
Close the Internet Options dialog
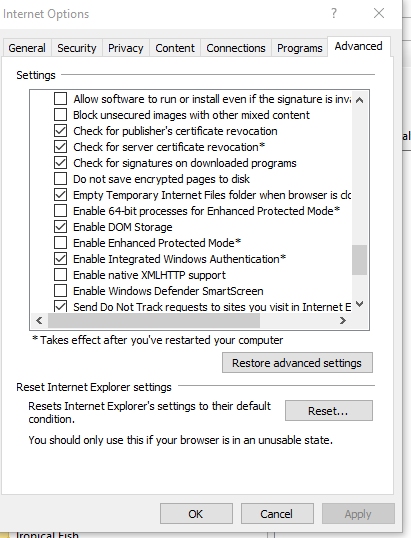tap(379, 13)
